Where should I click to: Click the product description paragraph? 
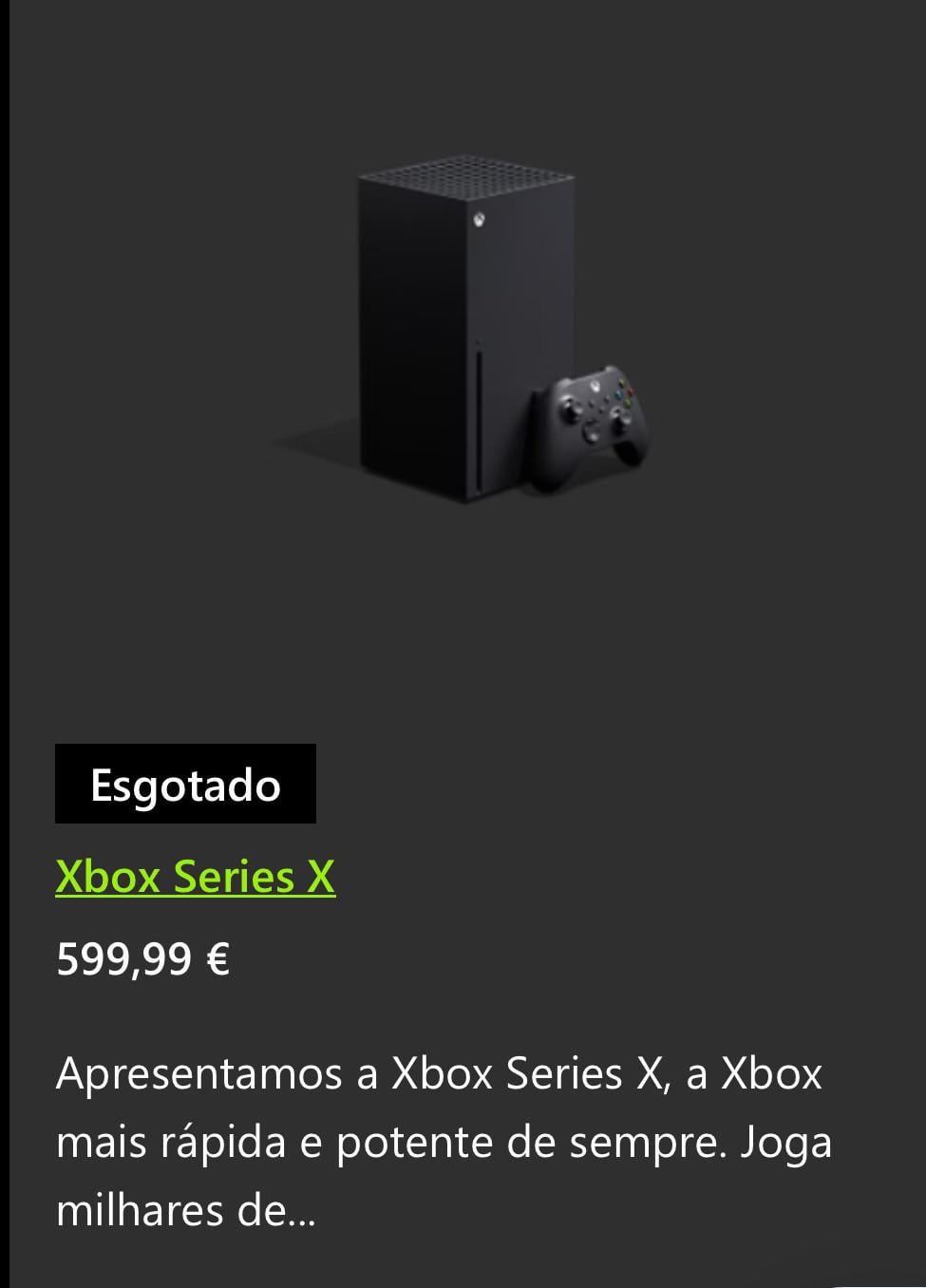pos(444,1142)
